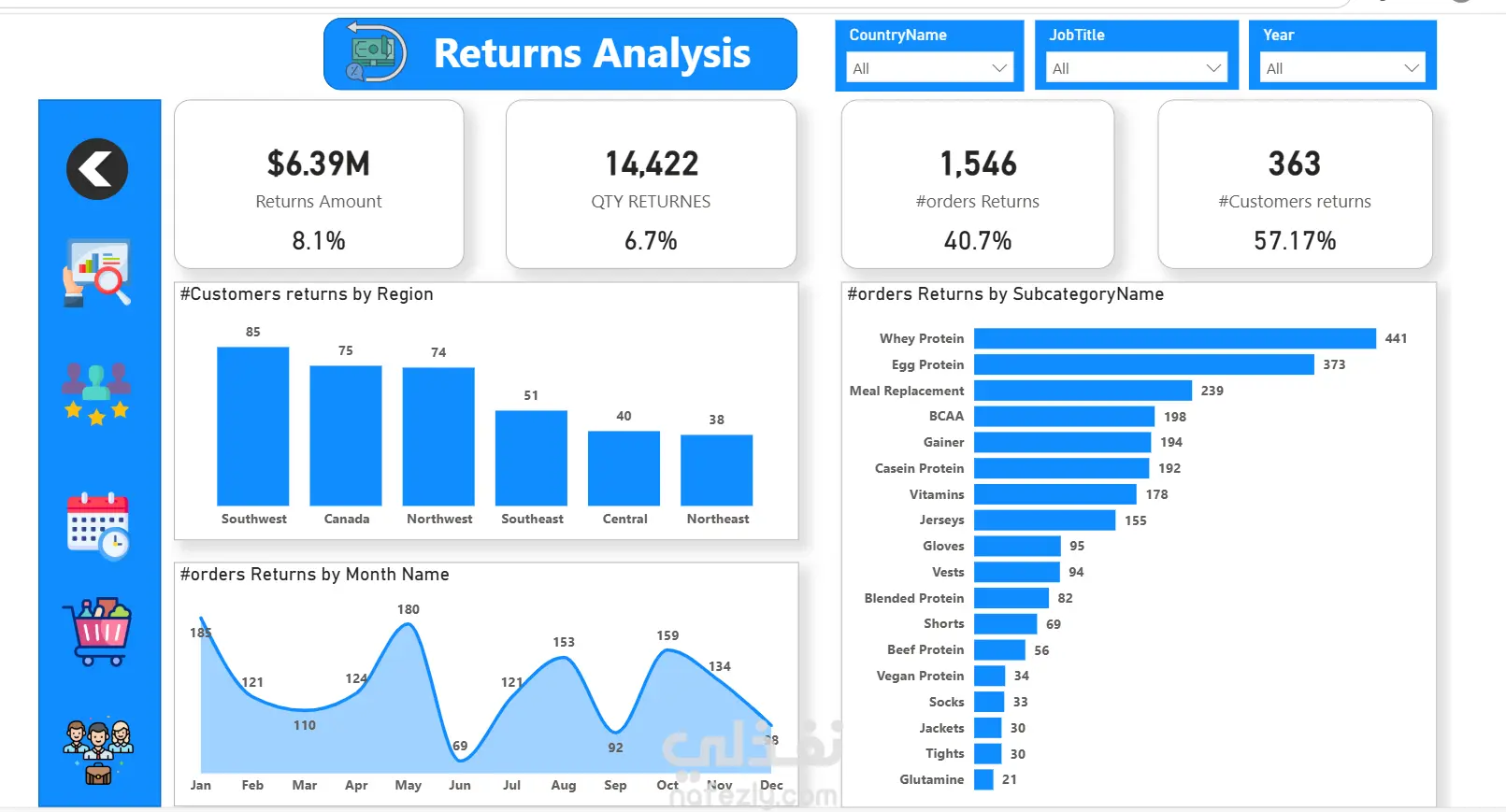
Task: Click the May axis label
Action: click(x=409, y=785)
